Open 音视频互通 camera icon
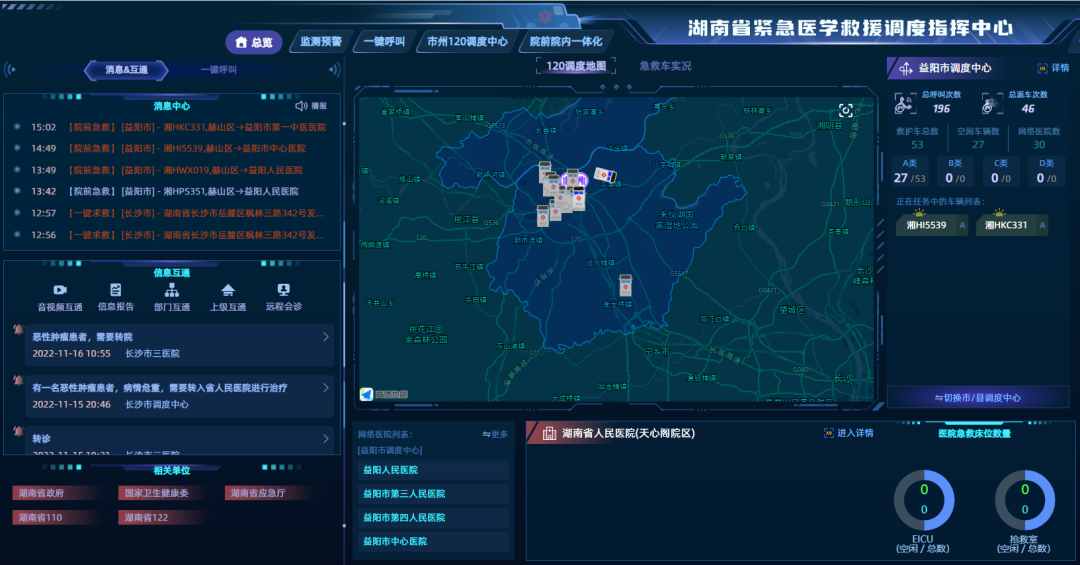 click(60, 290)
